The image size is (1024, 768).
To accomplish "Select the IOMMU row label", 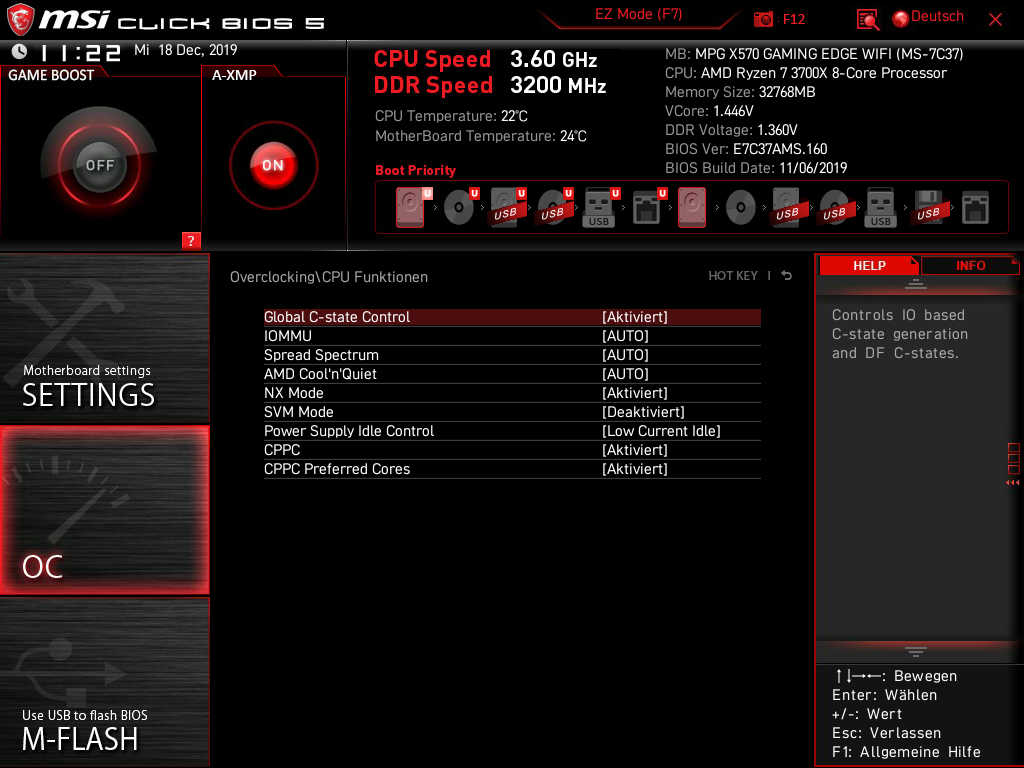I will 288,336.
